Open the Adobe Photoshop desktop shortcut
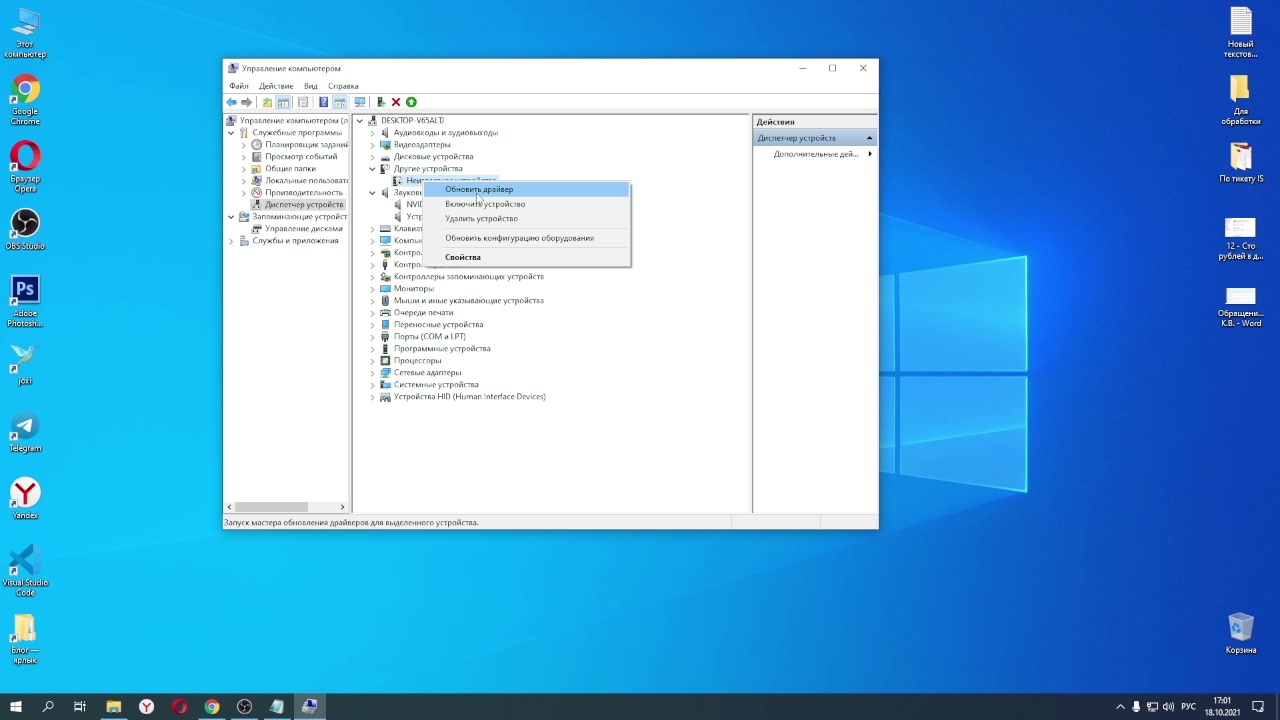1280x720 pixels. [x=25, y=301]
